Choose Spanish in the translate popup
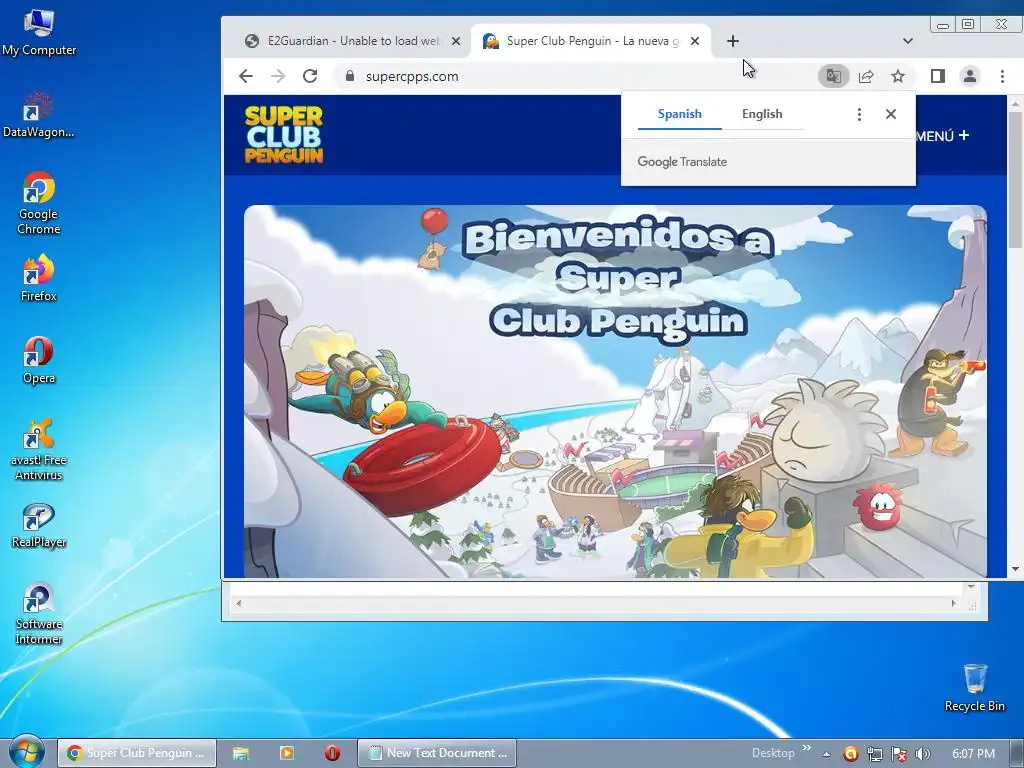The height and width of the screenshot is (768, 1024). click(x=680, y=114)
